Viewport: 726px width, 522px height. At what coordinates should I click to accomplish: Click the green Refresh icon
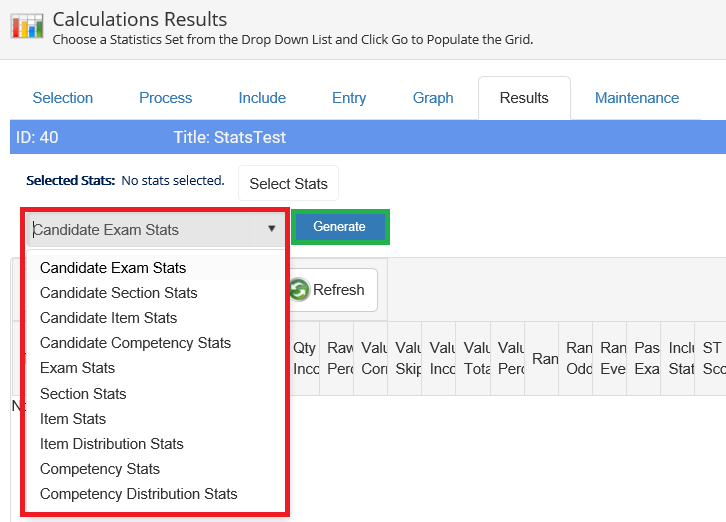299,290
